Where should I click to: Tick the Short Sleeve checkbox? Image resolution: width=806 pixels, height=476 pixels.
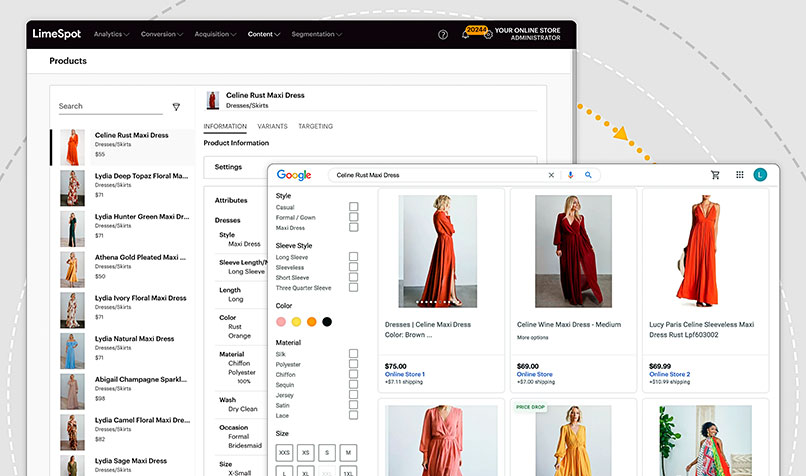tap(354, 277)
